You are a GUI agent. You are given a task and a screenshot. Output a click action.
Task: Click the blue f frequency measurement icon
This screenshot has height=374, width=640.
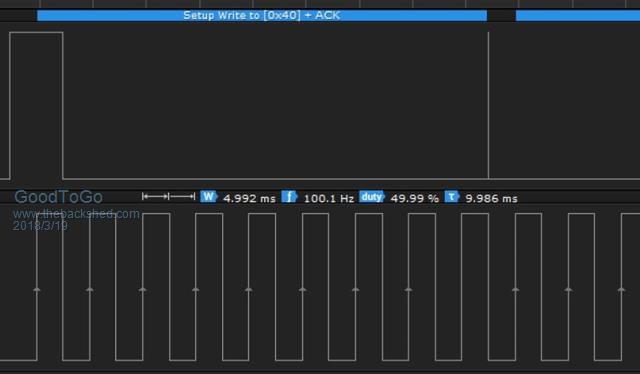(289, 197)
